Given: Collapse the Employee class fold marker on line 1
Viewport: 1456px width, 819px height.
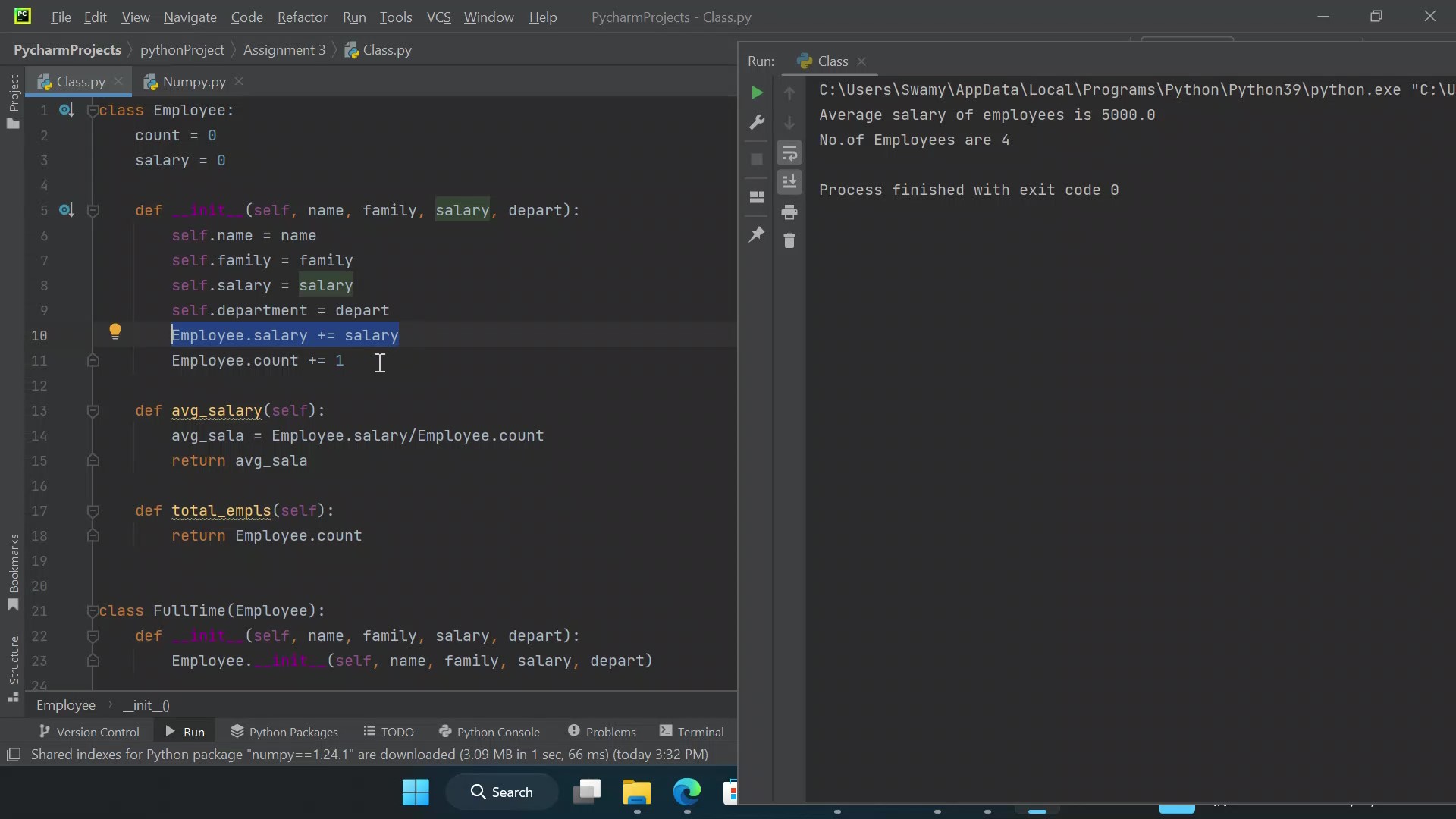Looking at the screenshot, I should tap(93, 111).
